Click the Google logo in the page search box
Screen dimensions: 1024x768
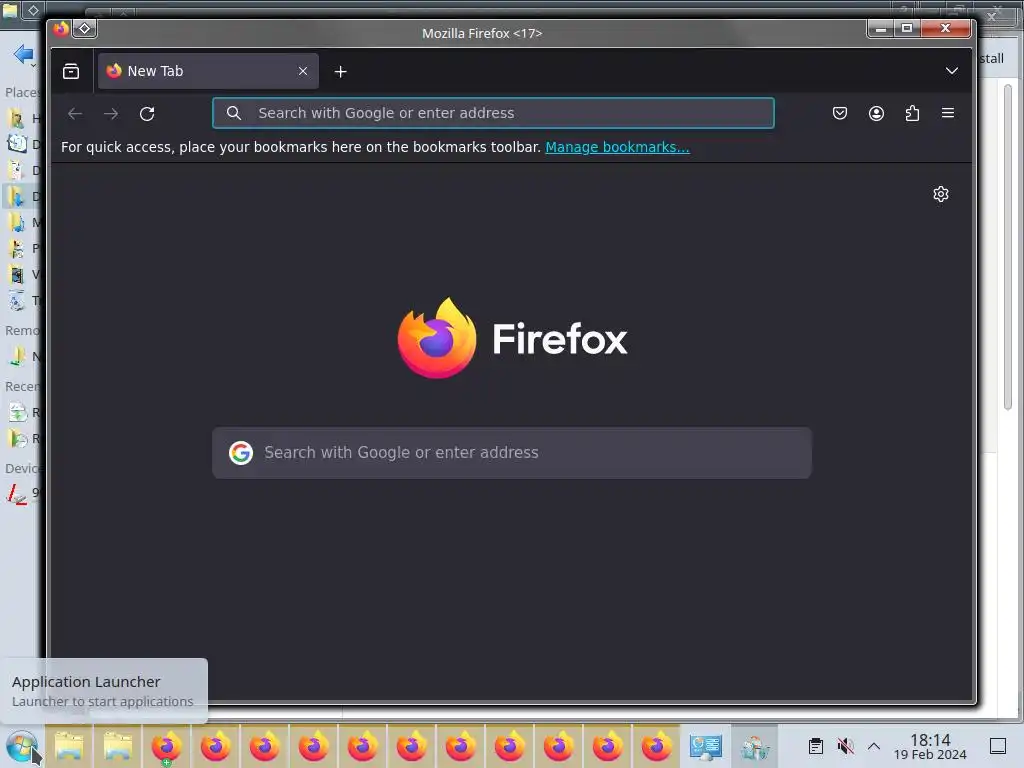coord(241,453)
